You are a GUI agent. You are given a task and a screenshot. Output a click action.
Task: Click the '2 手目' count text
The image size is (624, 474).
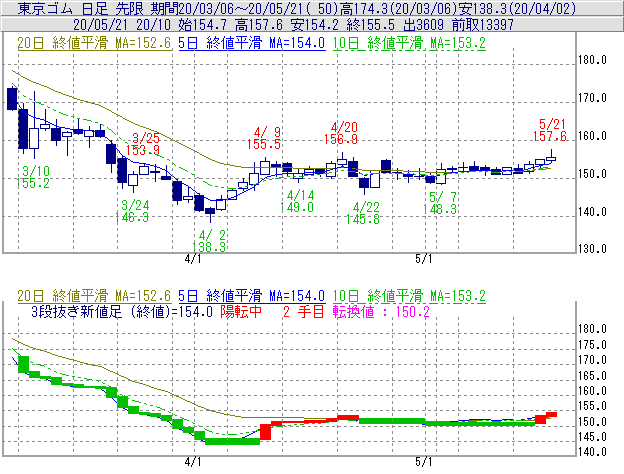pos(304,312)
